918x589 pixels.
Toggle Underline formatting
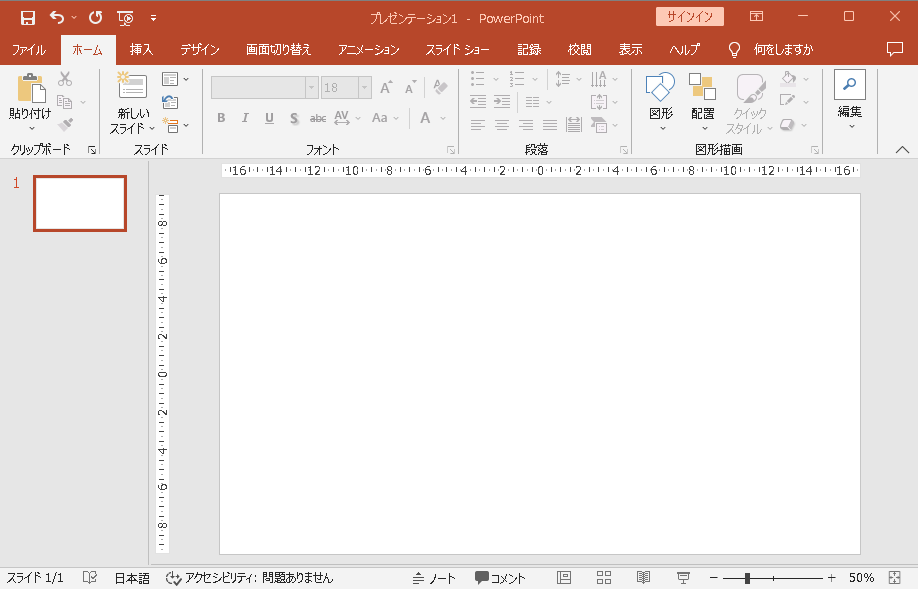[x=269, y=118]
